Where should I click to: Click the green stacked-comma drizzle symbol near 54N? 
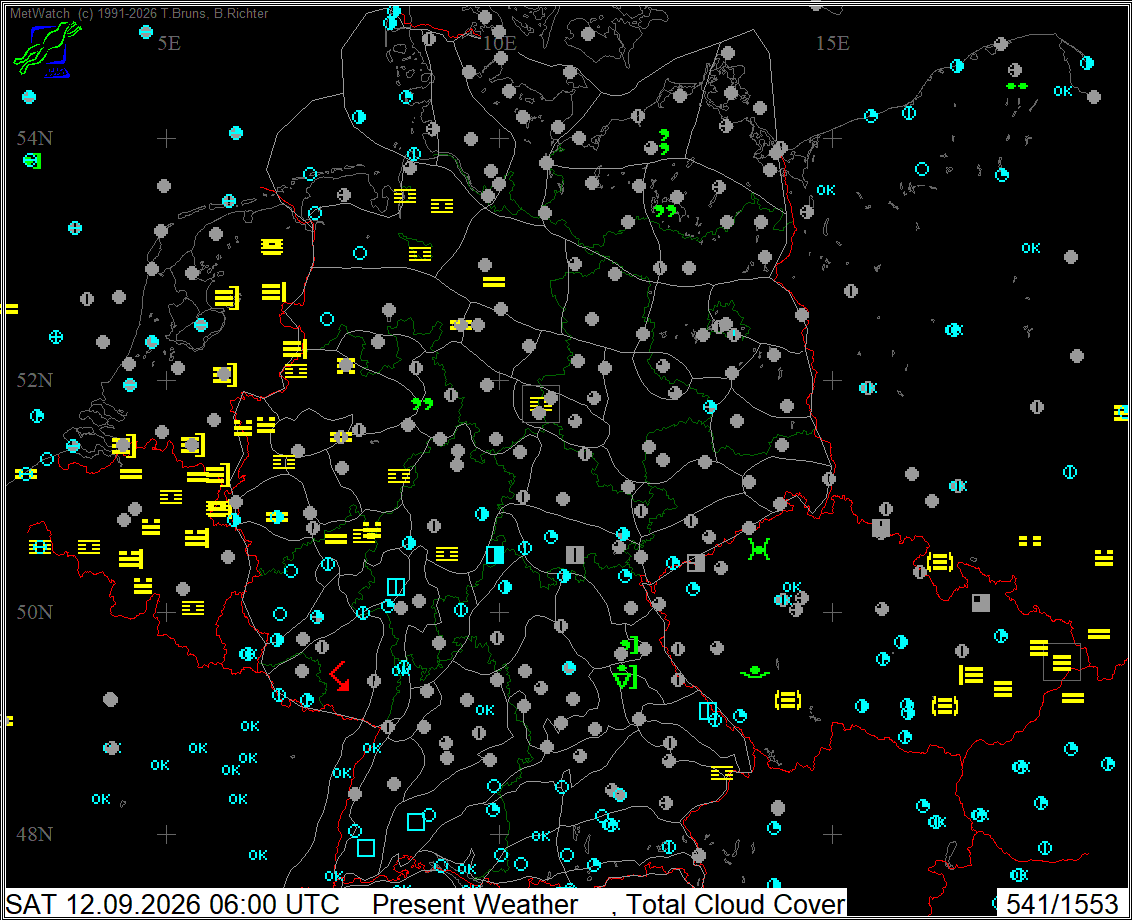(664, 142)
